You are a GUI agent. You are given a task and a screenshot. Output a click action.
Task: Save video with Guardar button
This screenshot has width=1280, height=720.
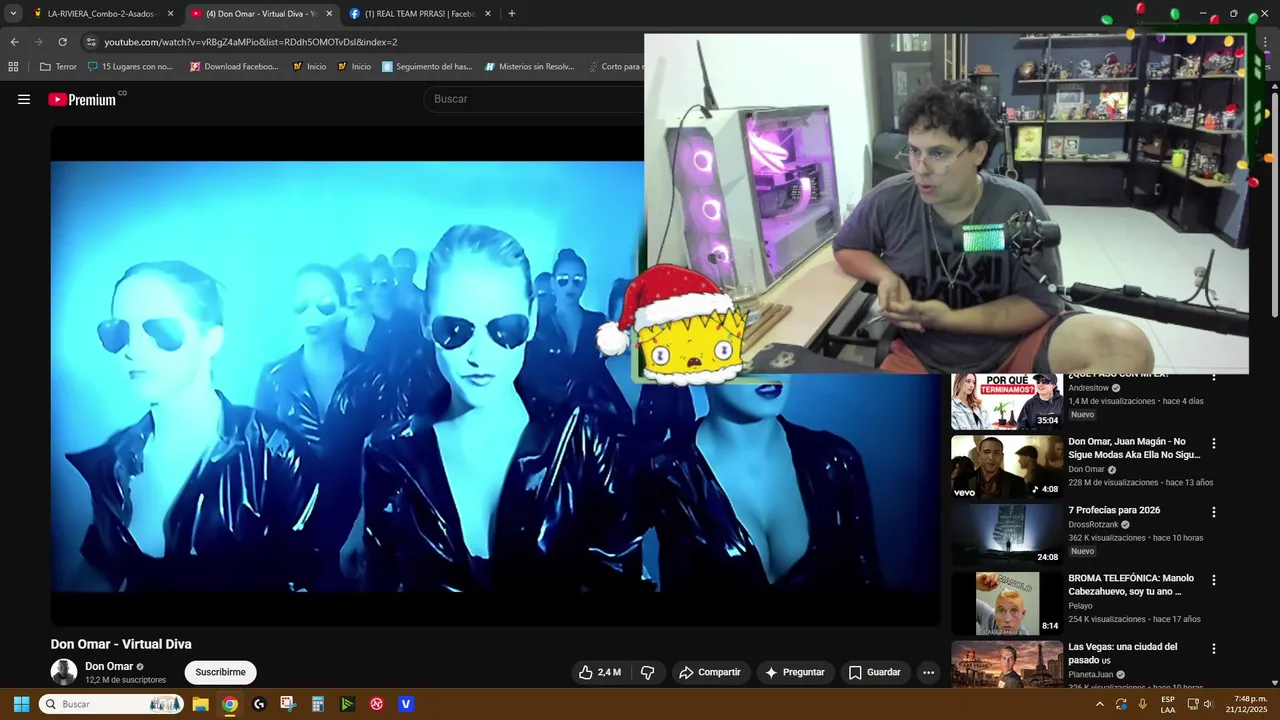(x=875, y=672)
